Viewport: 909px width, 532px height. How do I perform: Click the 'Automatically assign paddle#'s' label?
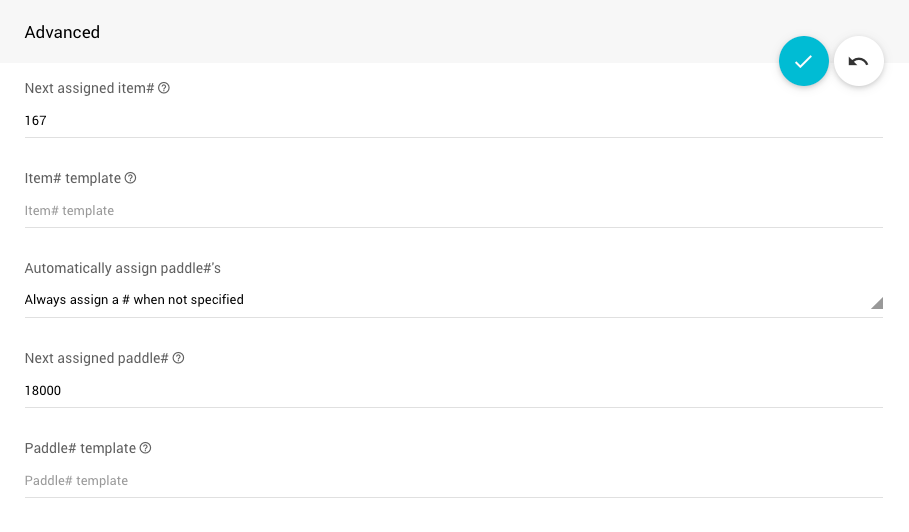[x=122, y=268]
